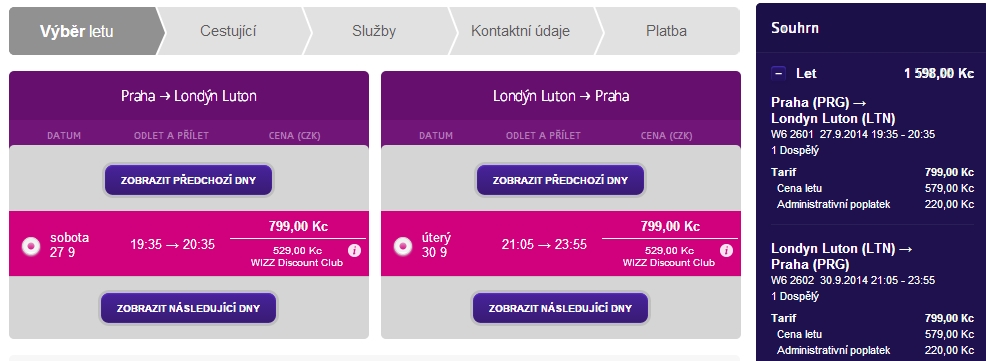Open the Kontaktní údaje step
Screen dimensions: 986x361
(521, 31)
